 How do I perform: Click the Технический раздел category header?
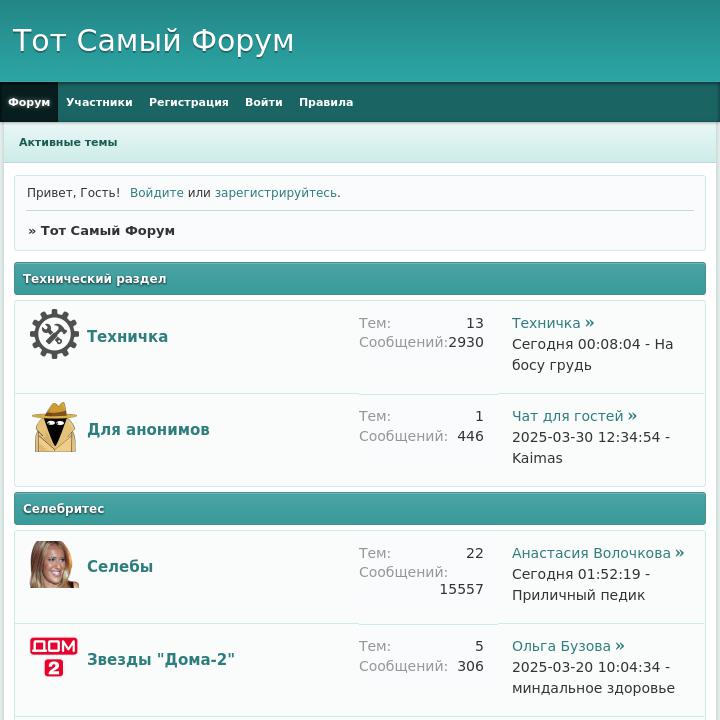click(360, 279)
